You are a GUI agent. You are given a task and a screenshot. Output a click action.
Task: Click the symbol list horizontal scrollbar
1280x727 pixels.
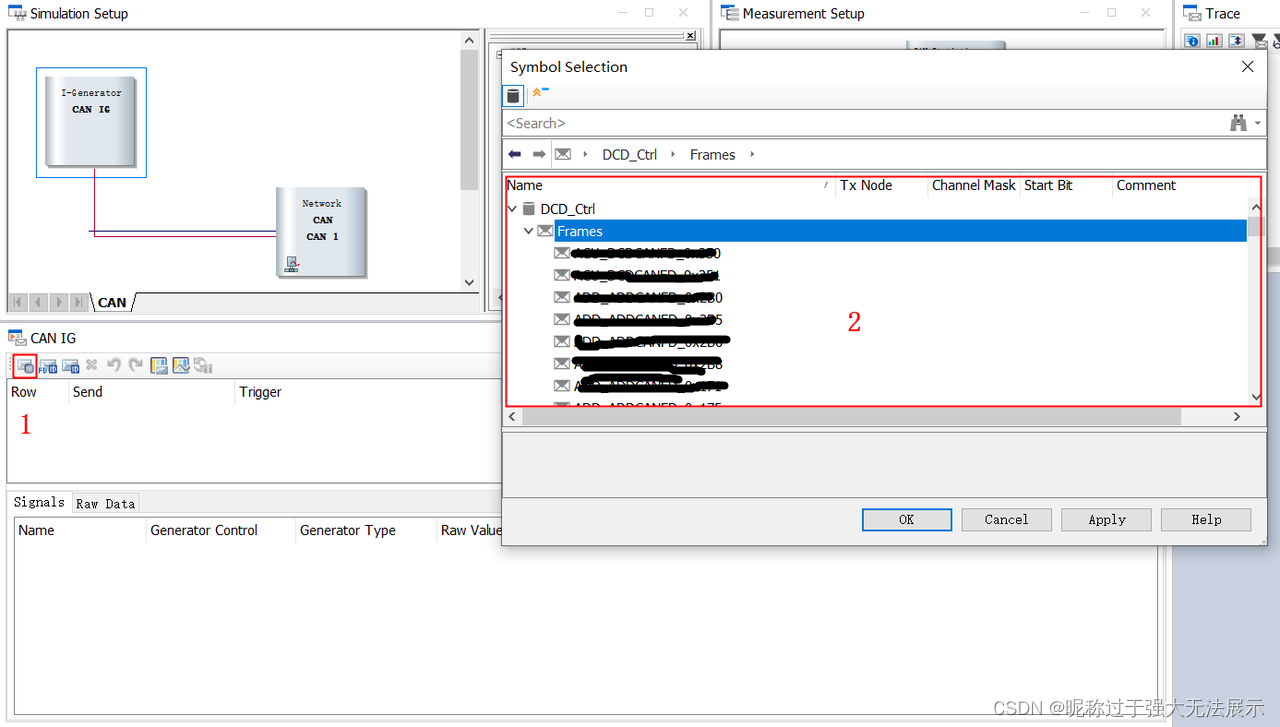851,416
